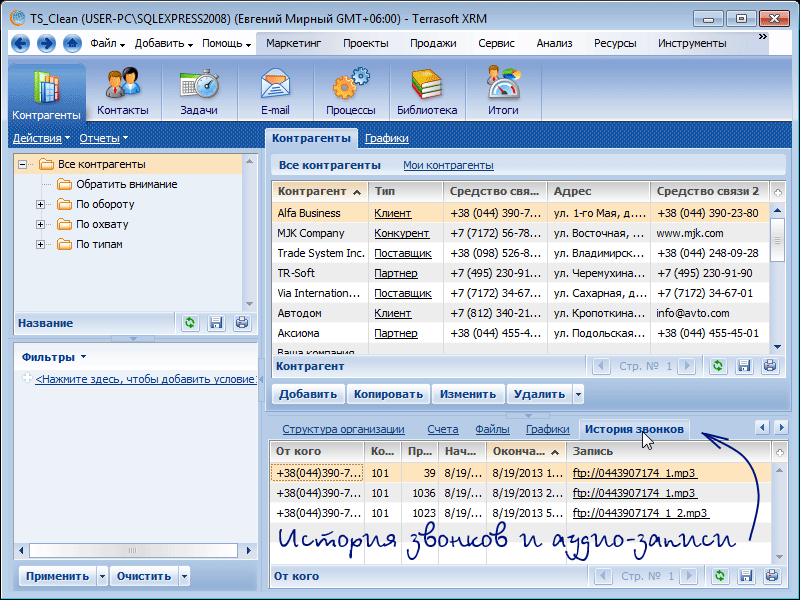Print the folder tree in Название bar

242,323
